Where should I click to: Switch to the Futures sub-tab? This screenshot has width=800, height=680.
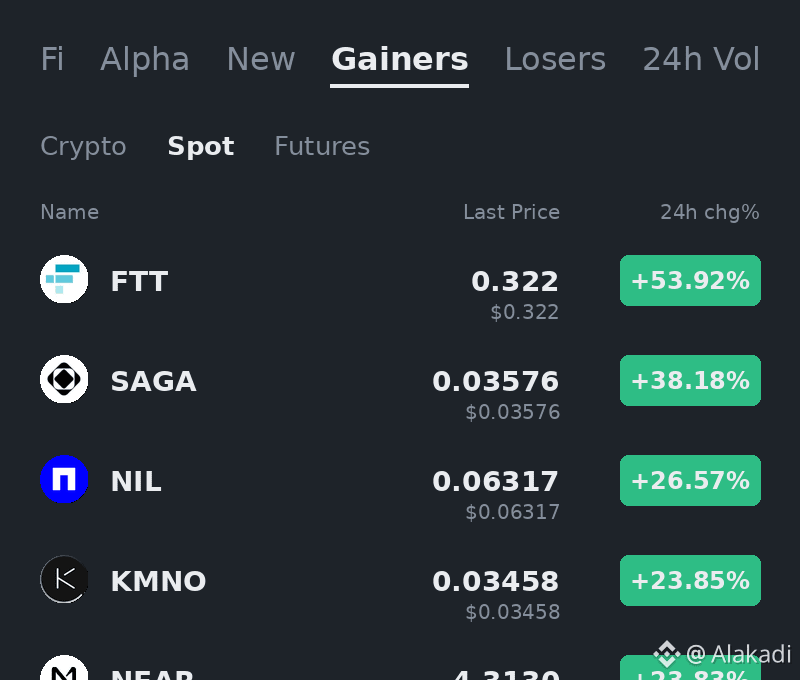tap(322, 146)
